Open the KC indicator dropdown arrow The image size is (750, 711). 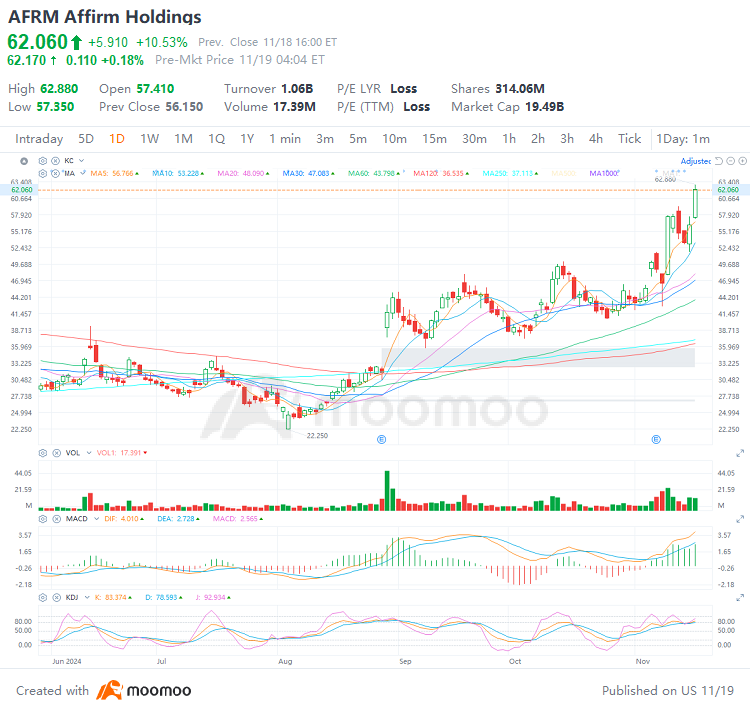[81, 161]
